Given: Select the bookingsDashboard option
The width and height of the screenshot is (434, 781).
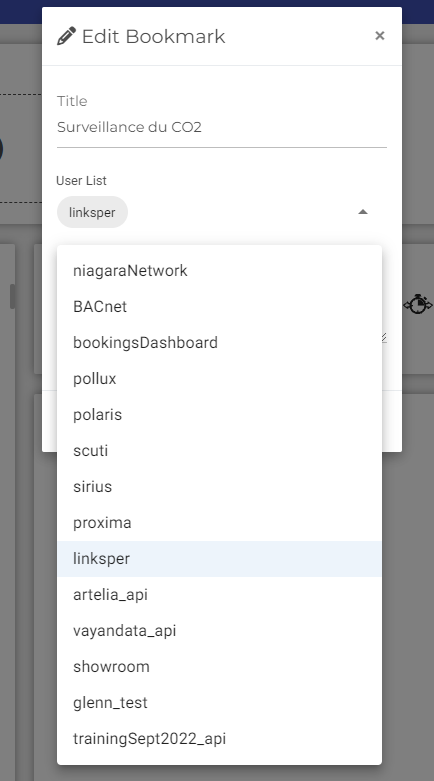Looking at the screenshot, I should 219,343.
